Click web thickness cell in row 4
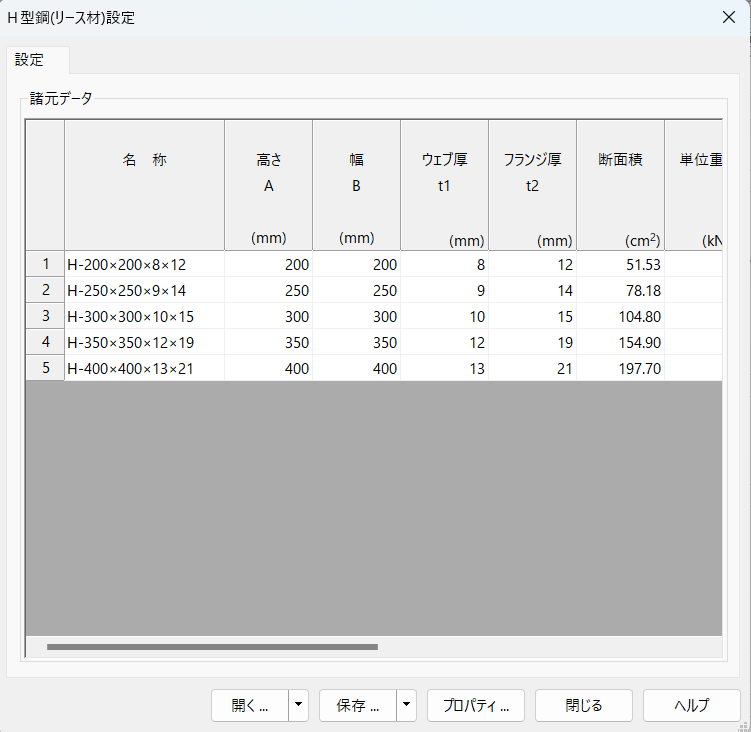 444,342
